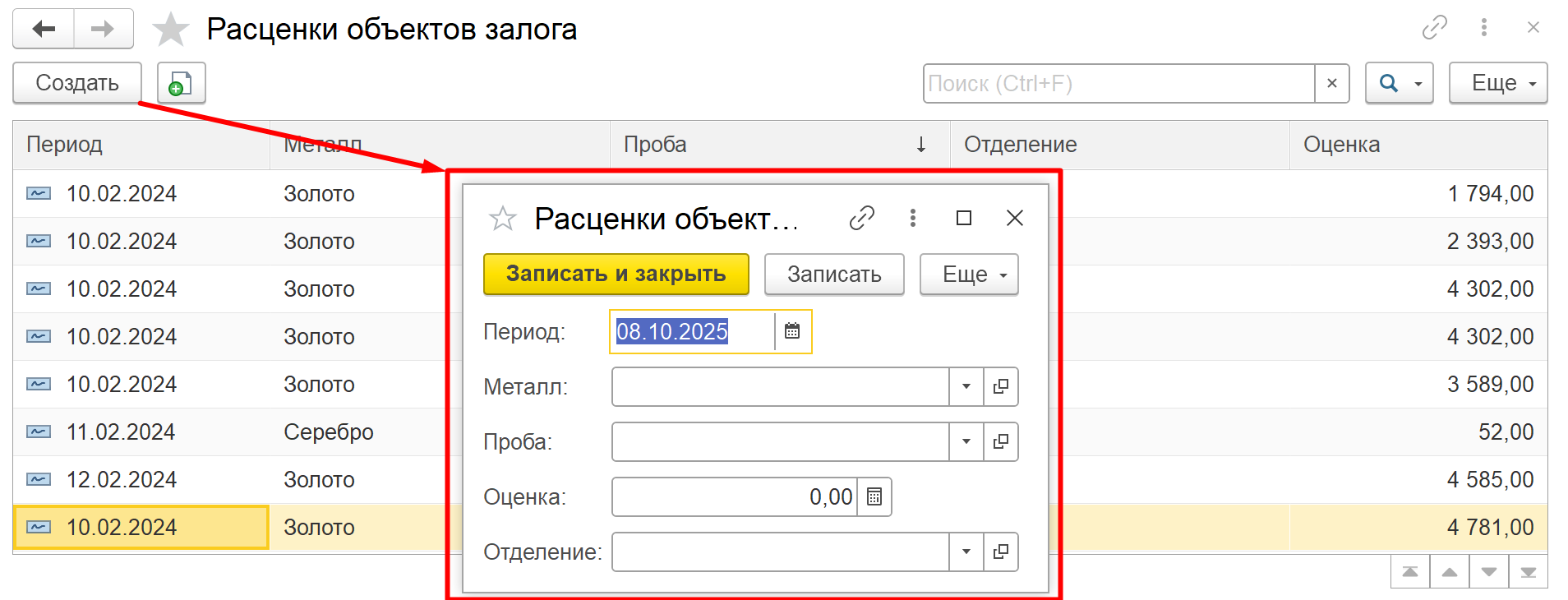Image resolution: width=1568 pixels, height=600 pixels.
Task: Star the dialog form as favorite
Action: (x=502, y=219)
